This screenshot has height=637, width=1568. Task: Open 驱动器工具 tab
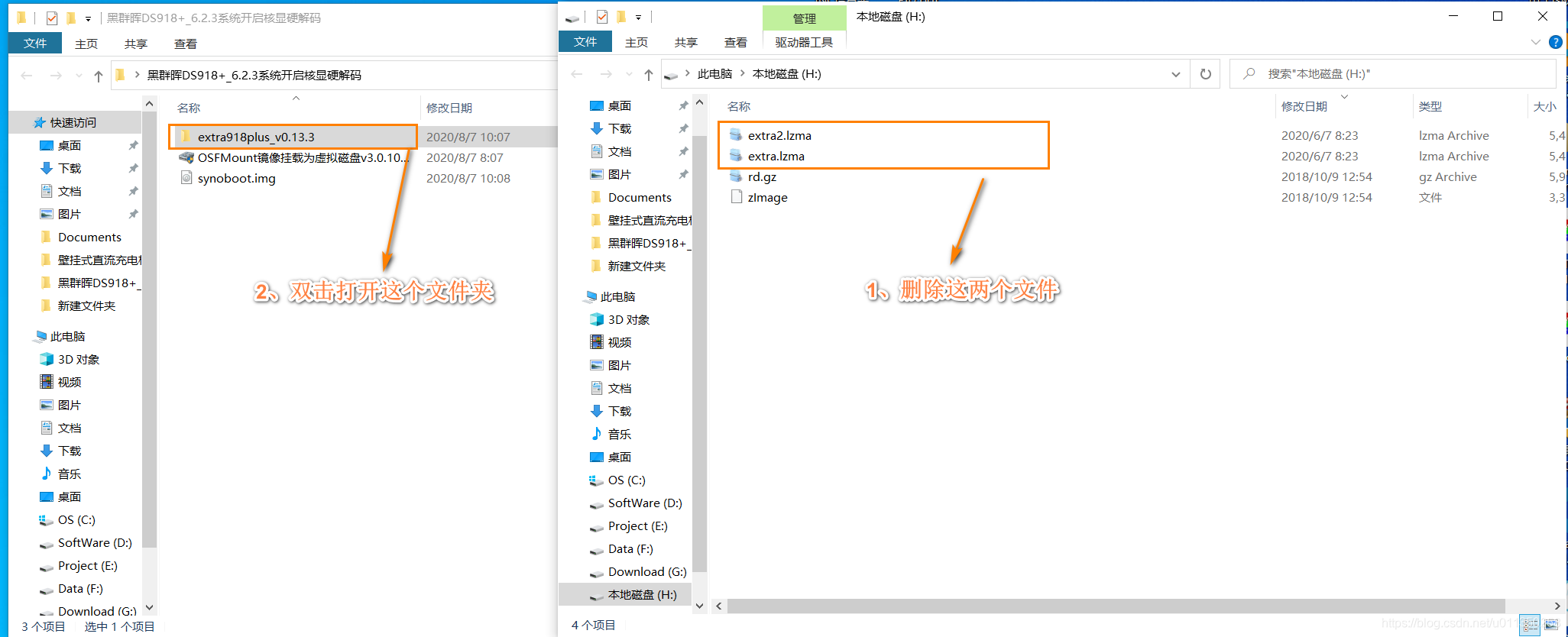click(804, 42)
